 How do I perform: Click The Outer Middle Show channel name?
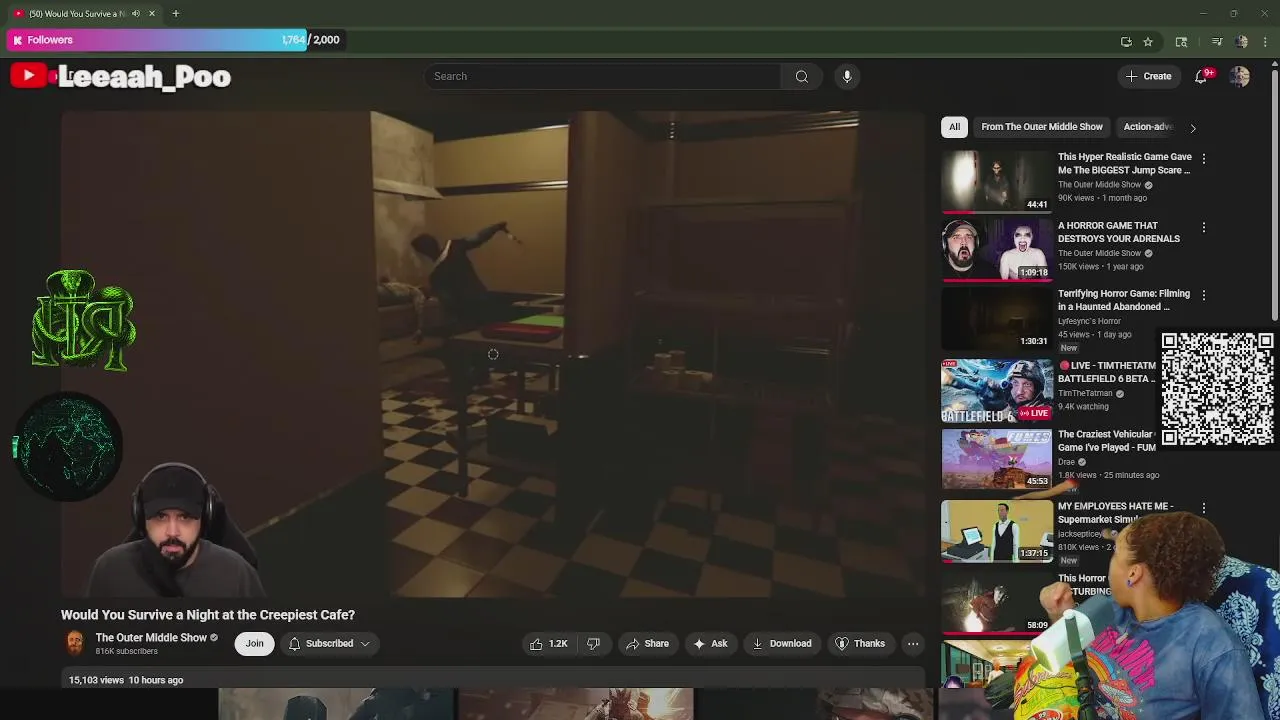pyautogui.click(x=151, y=638)
